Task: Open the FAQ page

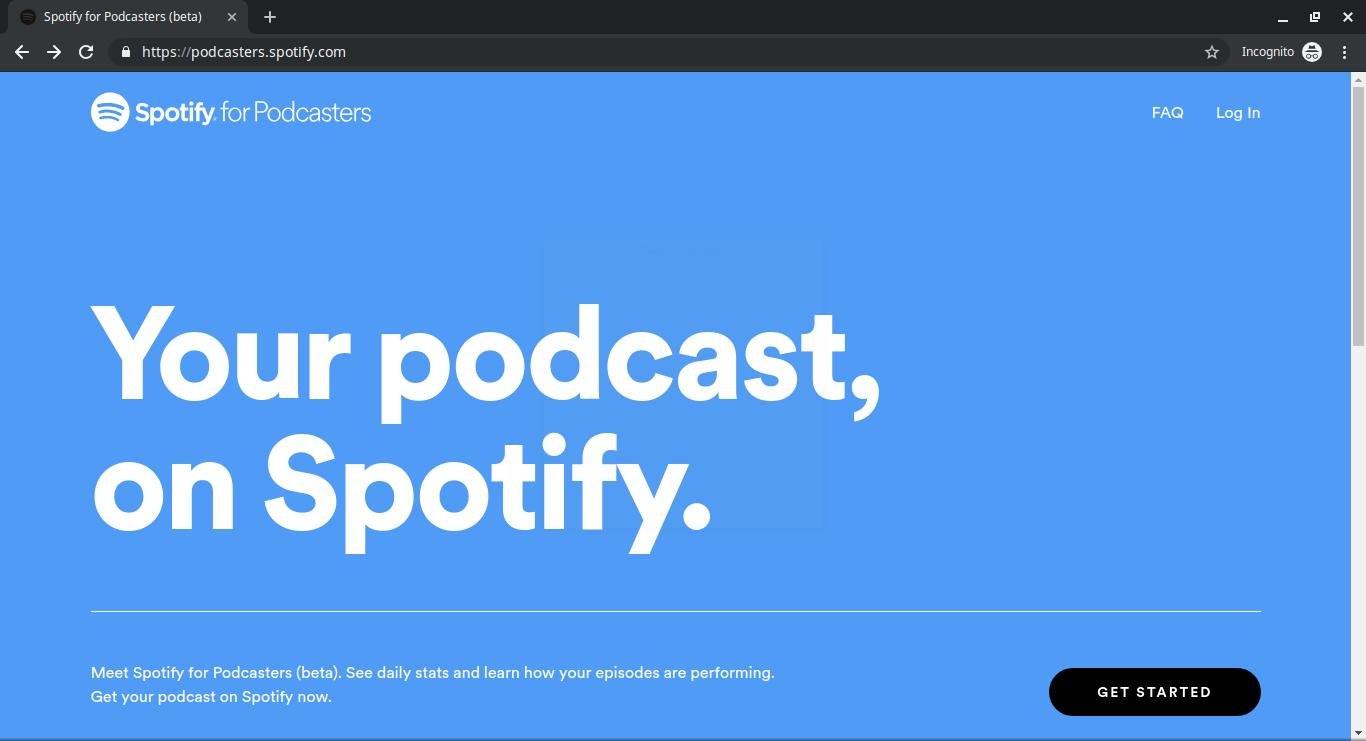Action: coord(1167,113)
